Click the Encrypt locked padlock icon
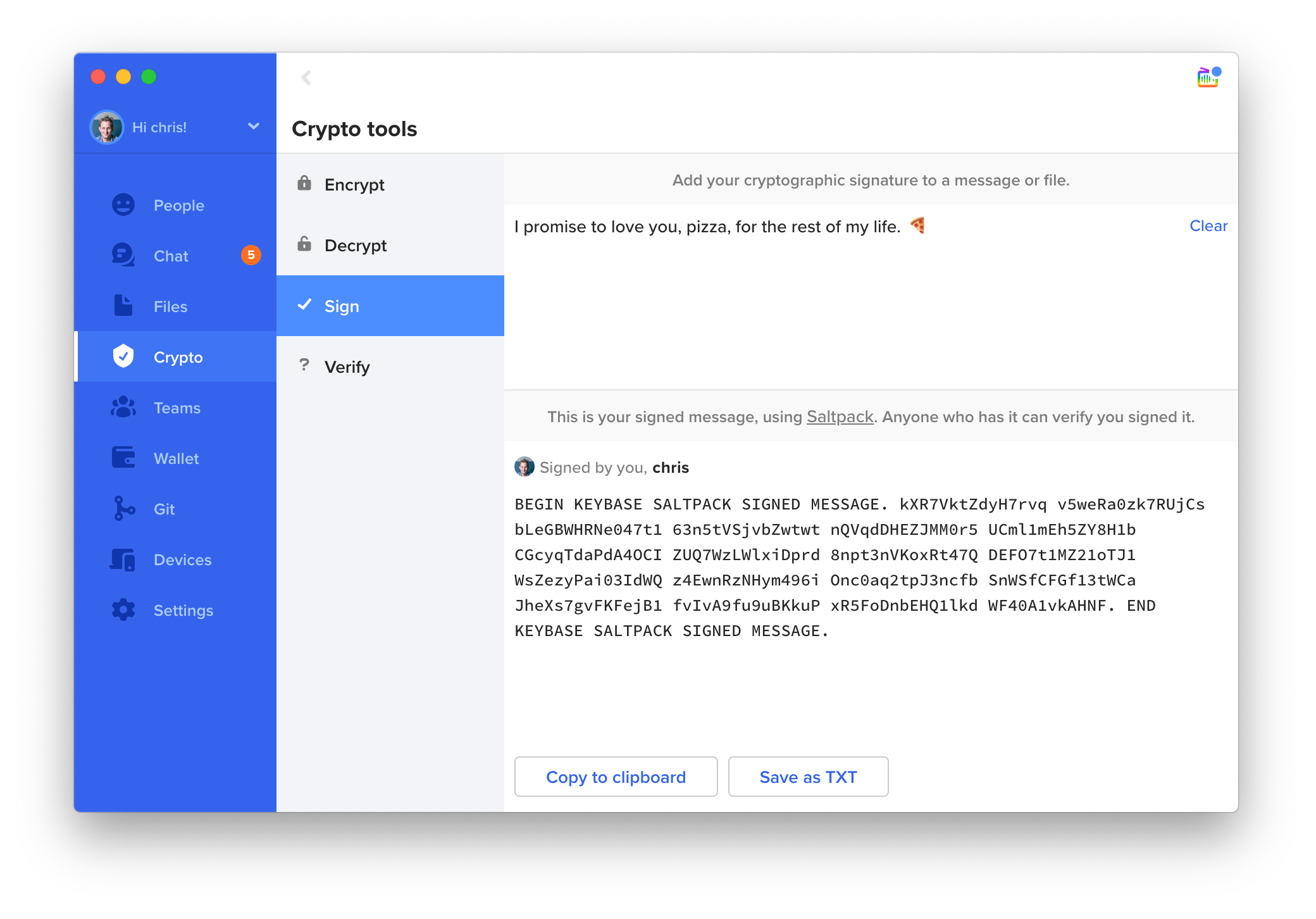Screen dimensions: 1316x919 pyautogui.click(x=304, y=184)
